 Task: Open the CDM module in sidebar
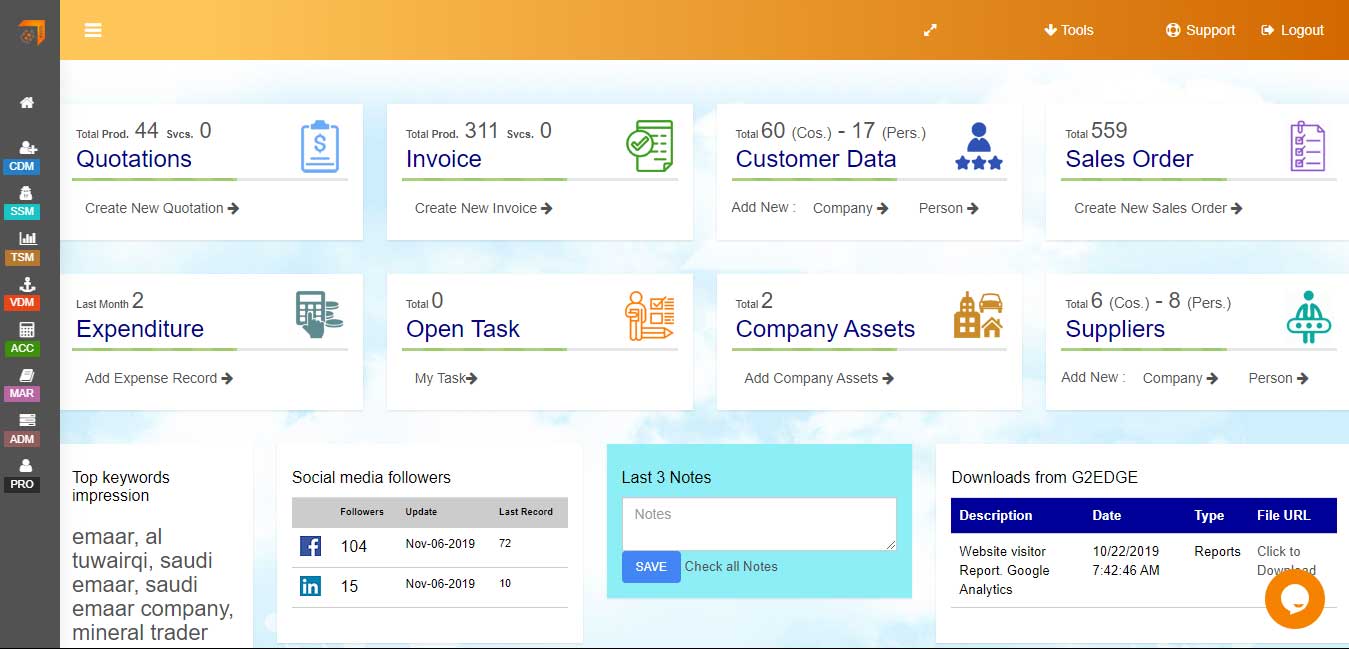23,158
